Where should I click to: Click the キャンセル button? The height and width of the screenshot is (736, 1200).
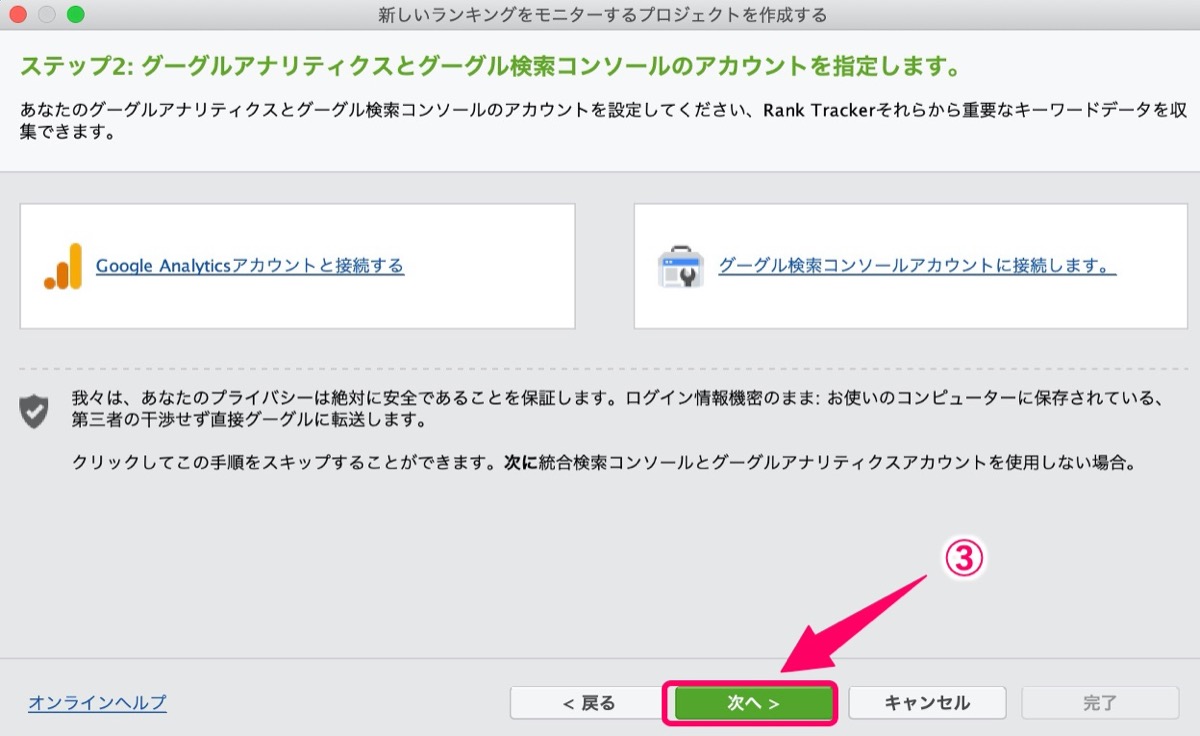pos(927,703)
